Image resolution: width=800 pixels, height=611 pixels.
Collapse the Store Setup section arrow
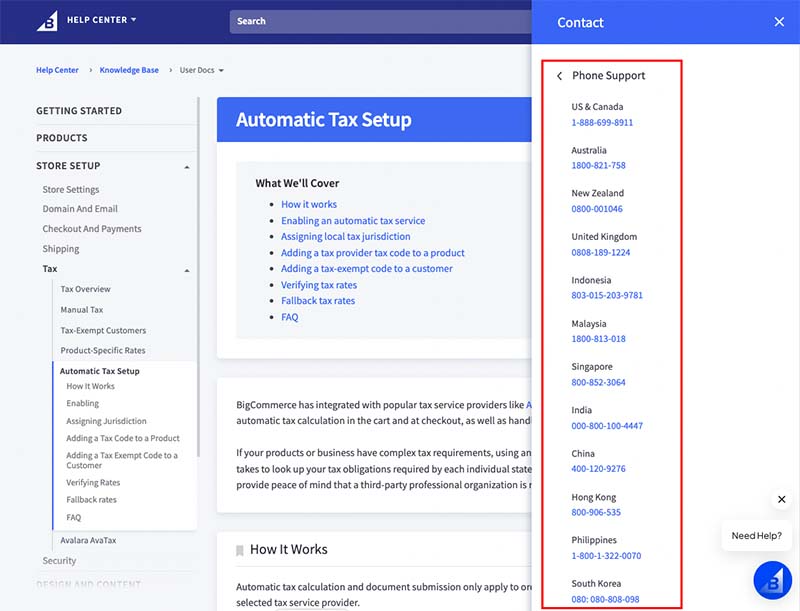click(x=187, y=167)
